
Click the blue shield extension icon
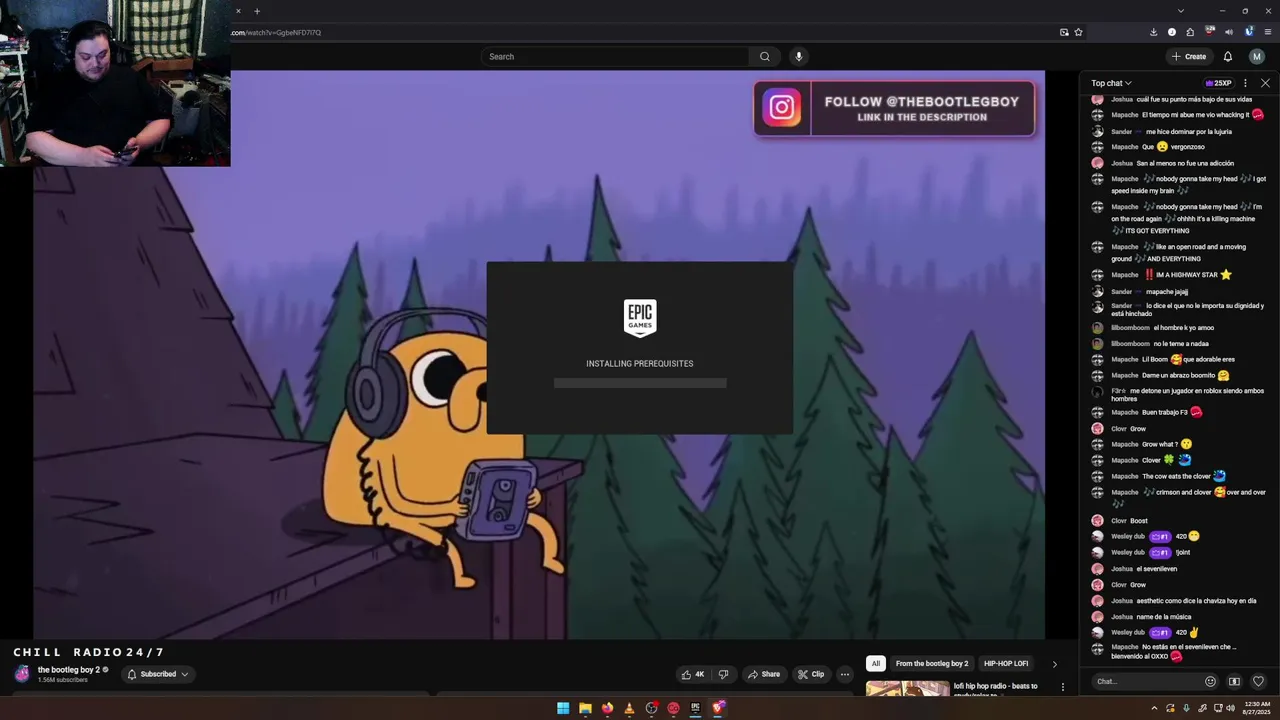click(1248, 32)
